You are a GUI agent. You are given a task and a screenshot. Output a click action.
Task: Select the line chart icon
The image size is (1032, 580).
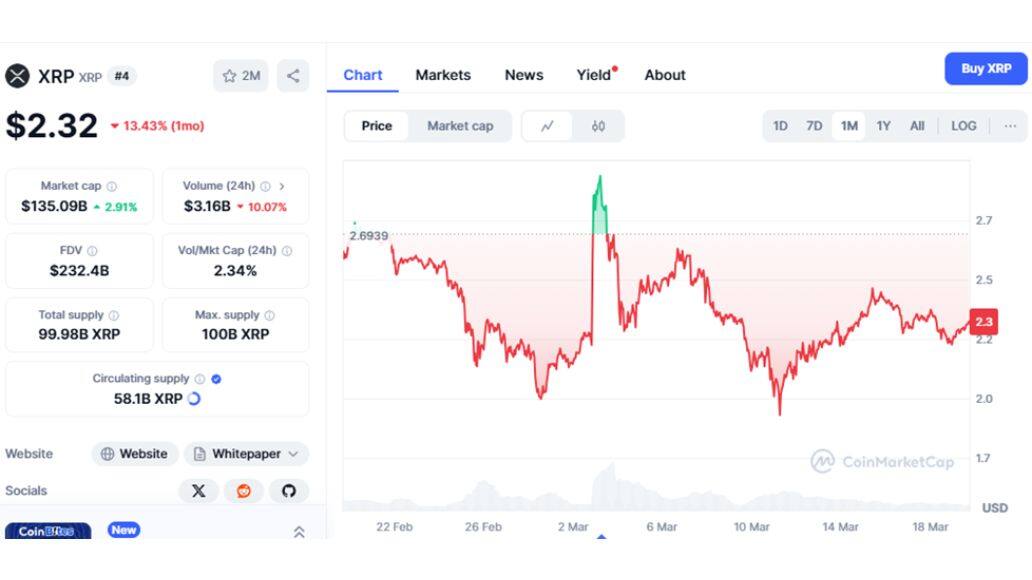[548, 125]
